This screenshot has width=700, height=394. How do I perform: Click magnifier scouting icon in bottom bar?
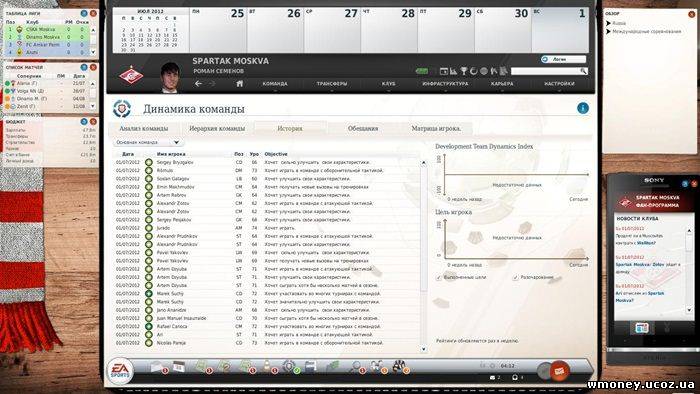356,367
